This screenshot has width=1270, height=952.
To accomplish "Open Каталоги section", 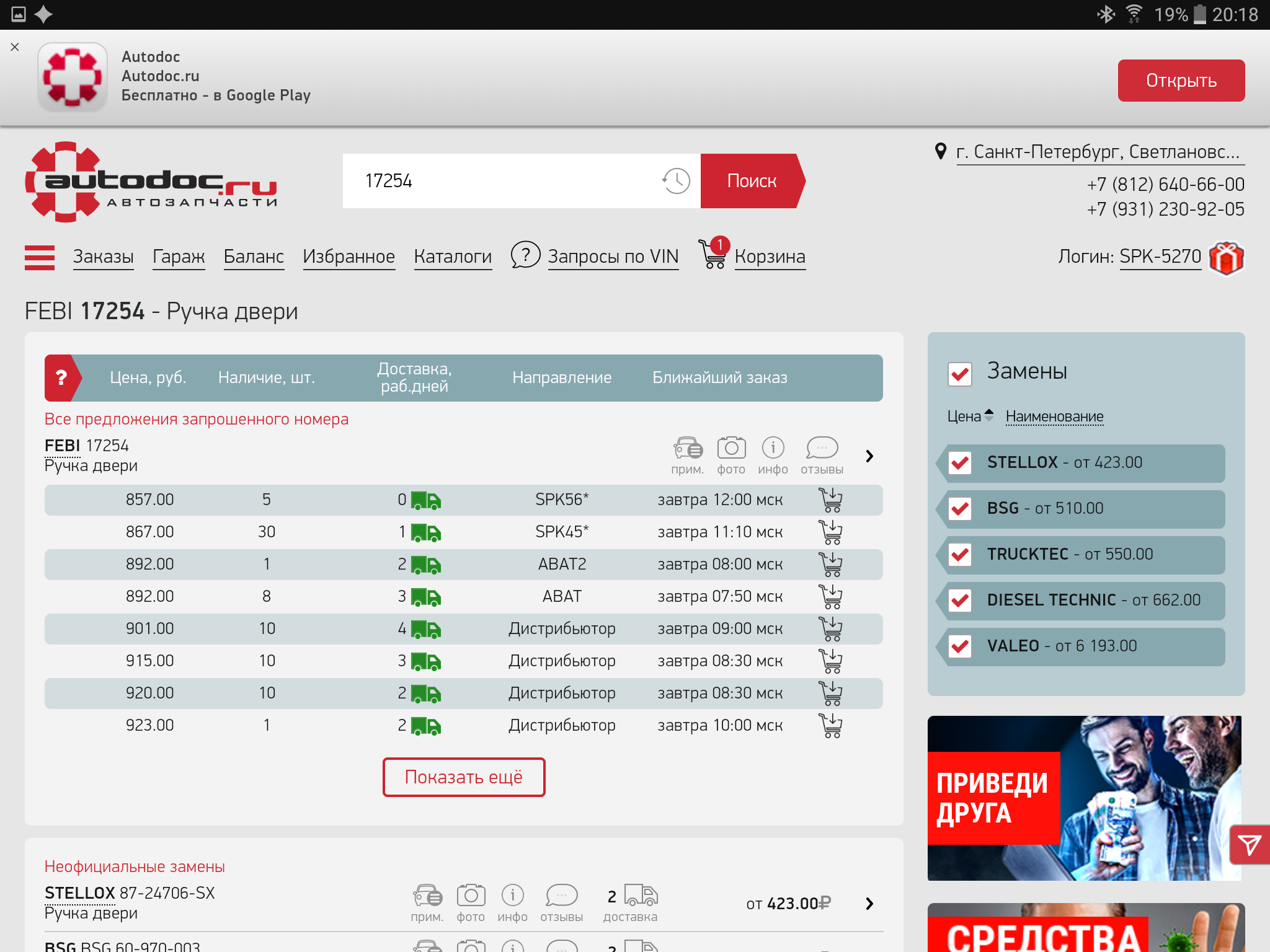I will point(453,257).
